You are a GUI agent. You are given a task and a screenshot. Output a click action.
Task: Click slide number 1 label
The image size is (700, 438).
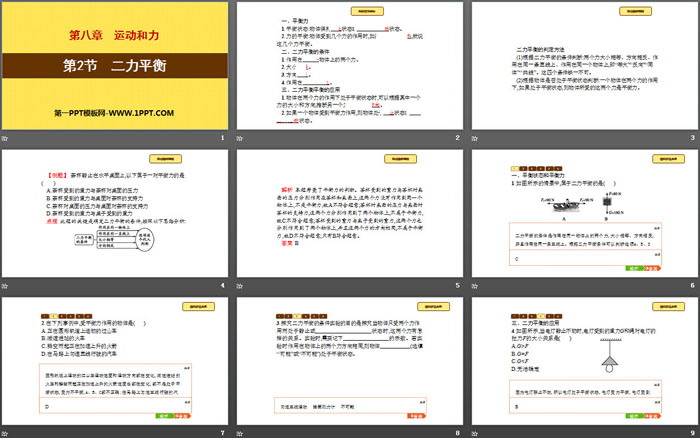click(222, 138)
